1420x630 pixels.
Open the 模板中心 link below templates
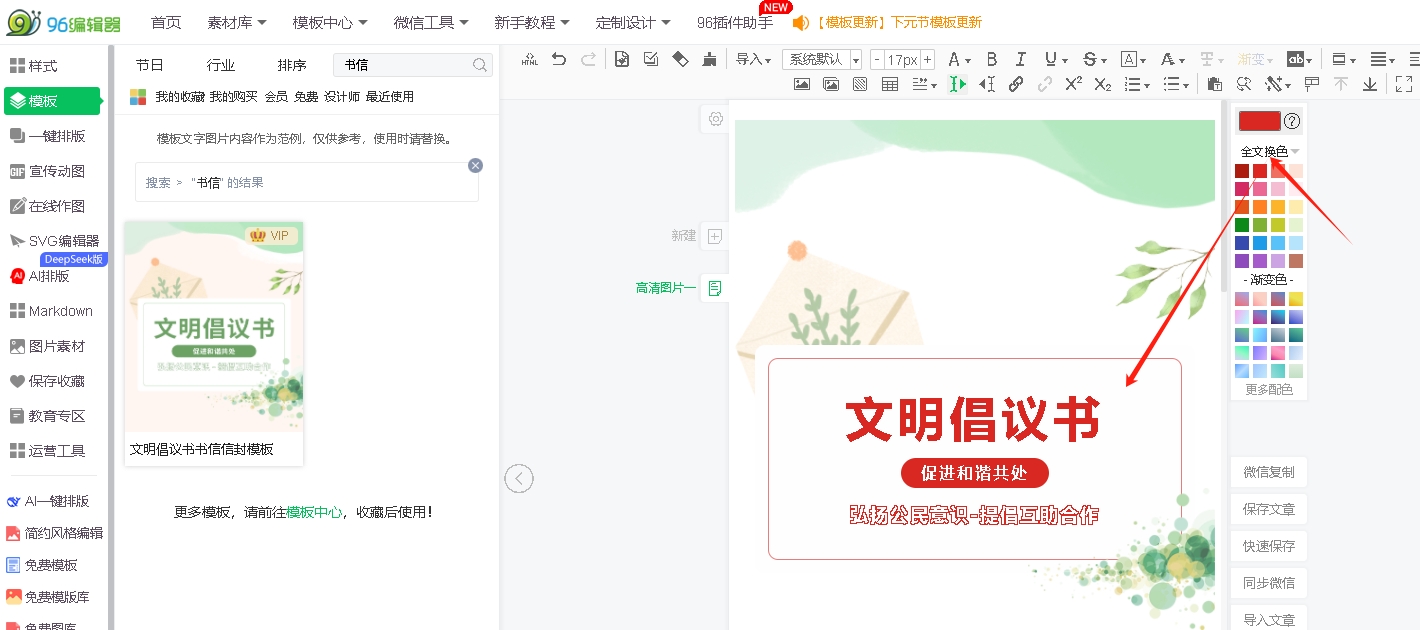point(314,512)
